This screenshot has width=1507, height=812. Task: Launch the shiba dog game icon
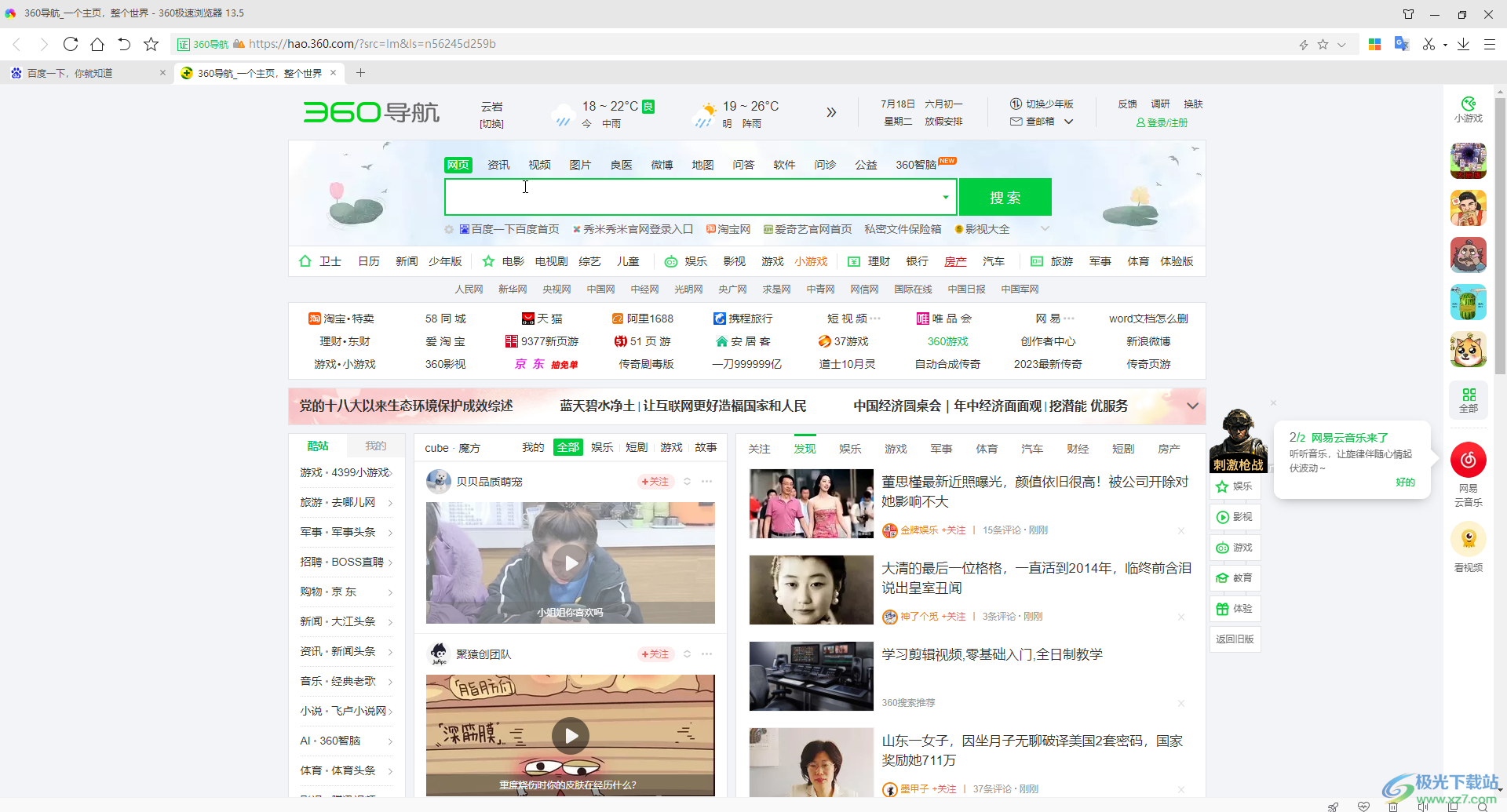[x=1468, y=349]
